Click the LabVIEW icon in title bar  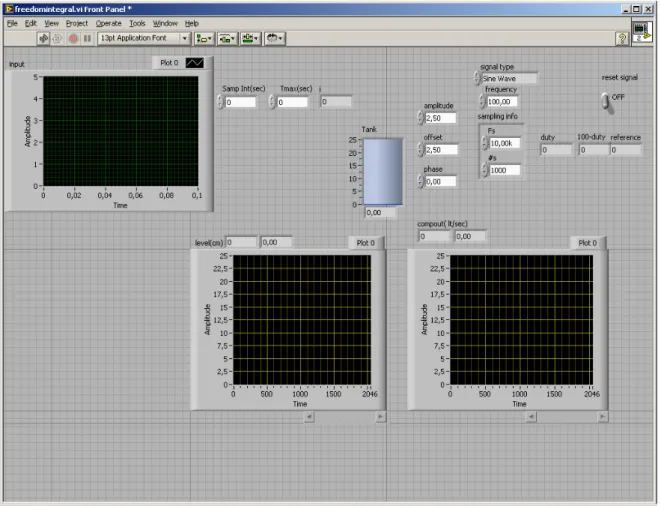click(8, 9)
